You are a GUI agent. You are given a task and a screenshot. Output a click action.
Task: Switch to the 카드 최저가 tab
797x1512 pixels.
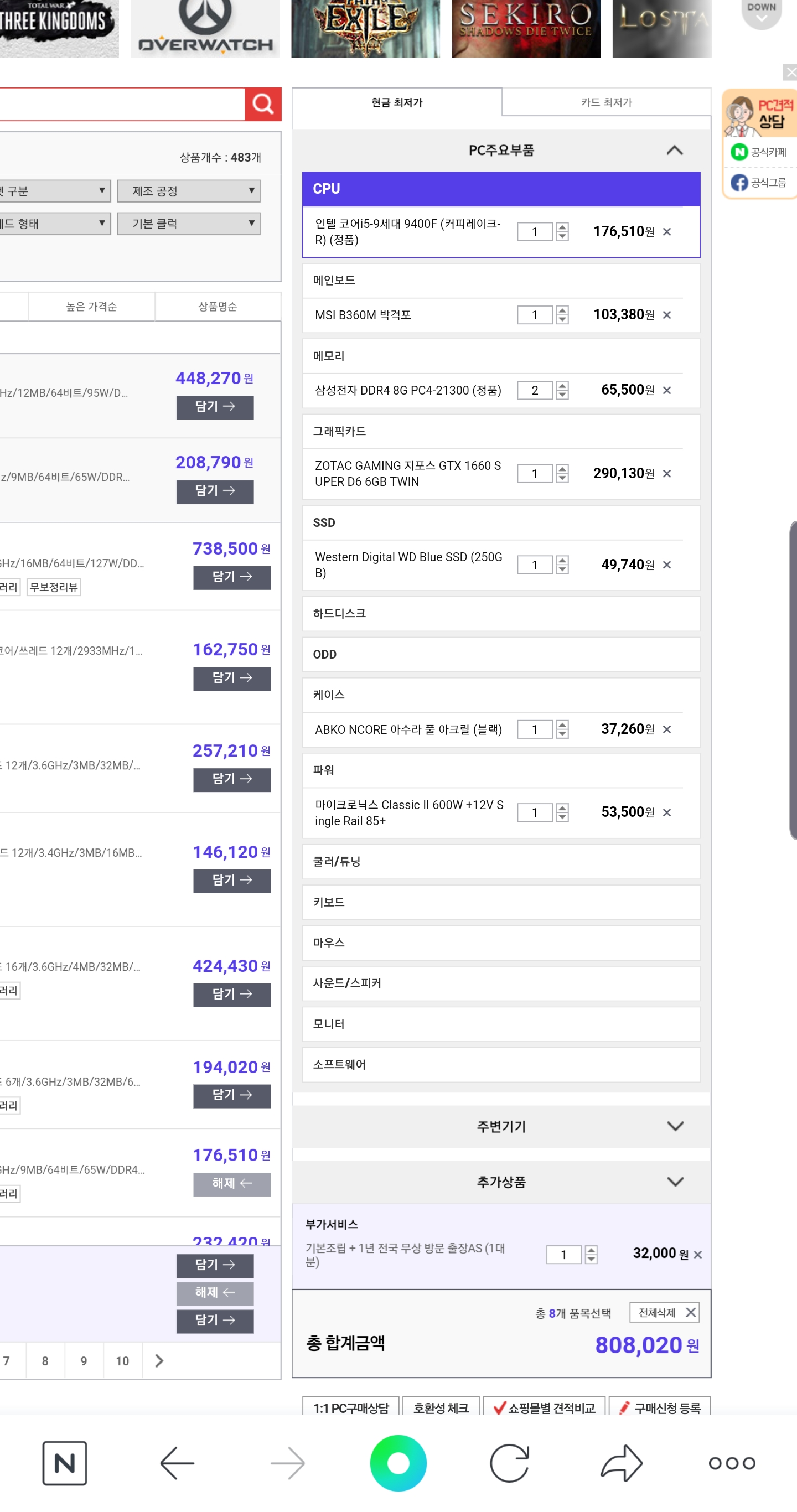(x=605, y=102)
